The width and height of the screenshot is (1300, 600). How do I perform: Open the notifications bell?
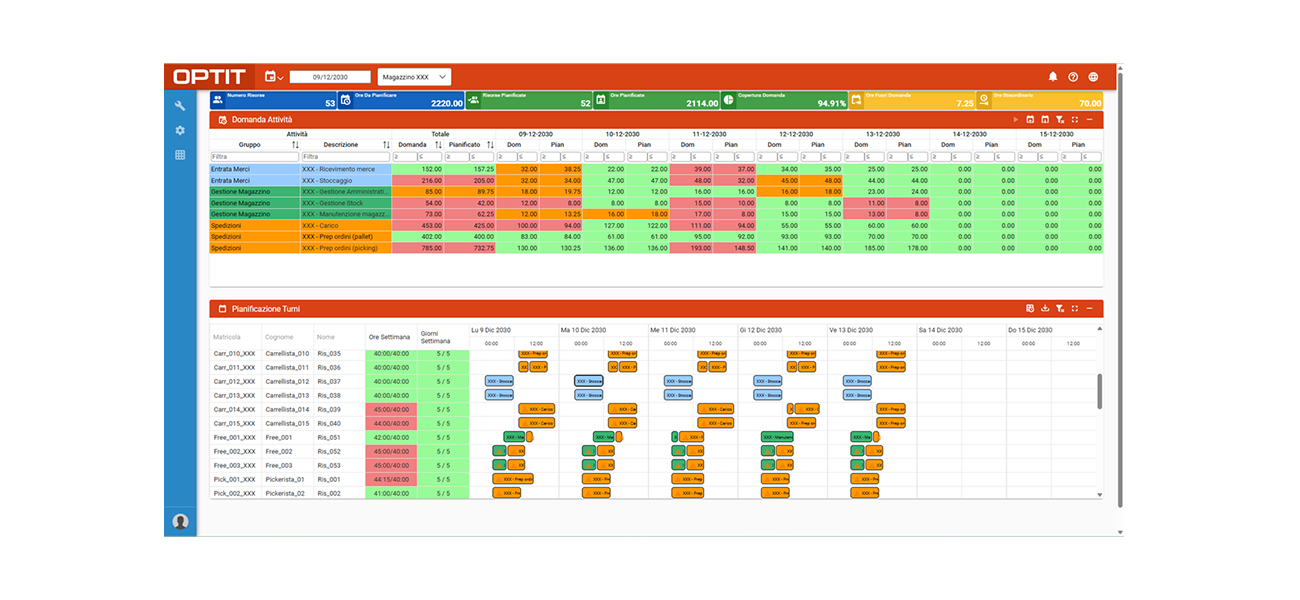tap(1052, 76)
